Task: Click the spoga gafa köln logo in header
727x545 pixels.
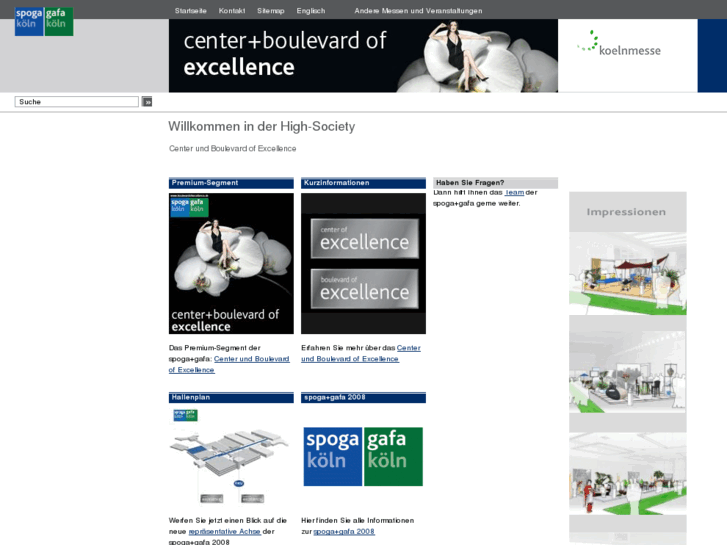Action: click(44, 21)
